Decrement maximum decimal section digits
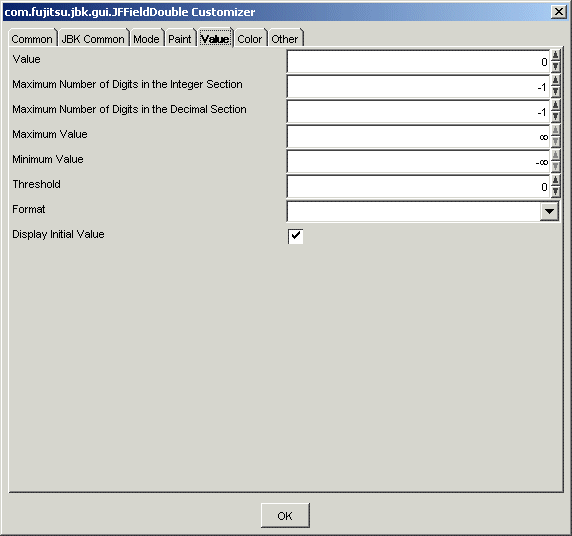Image resolution: width=572 pixels, height=536 pixels. (x=555, y=117)
